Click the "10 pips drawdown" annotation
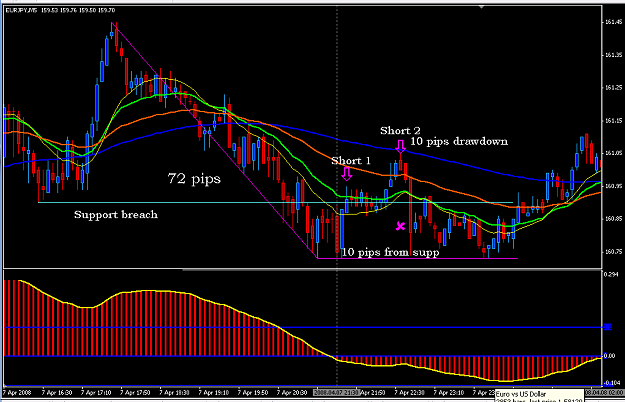The width and height of the screenshot is (625, 402). pos(459,141)
